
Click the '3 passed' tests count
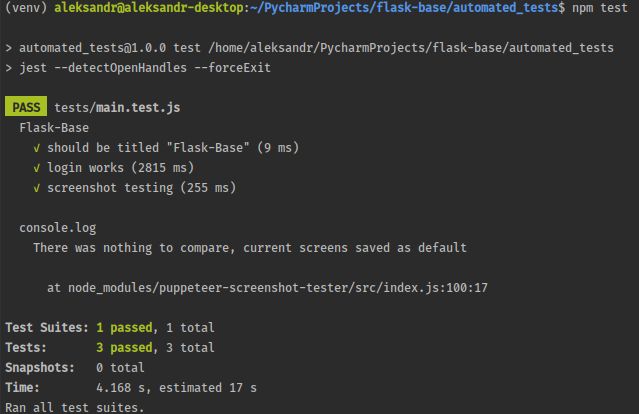point(124,348)
